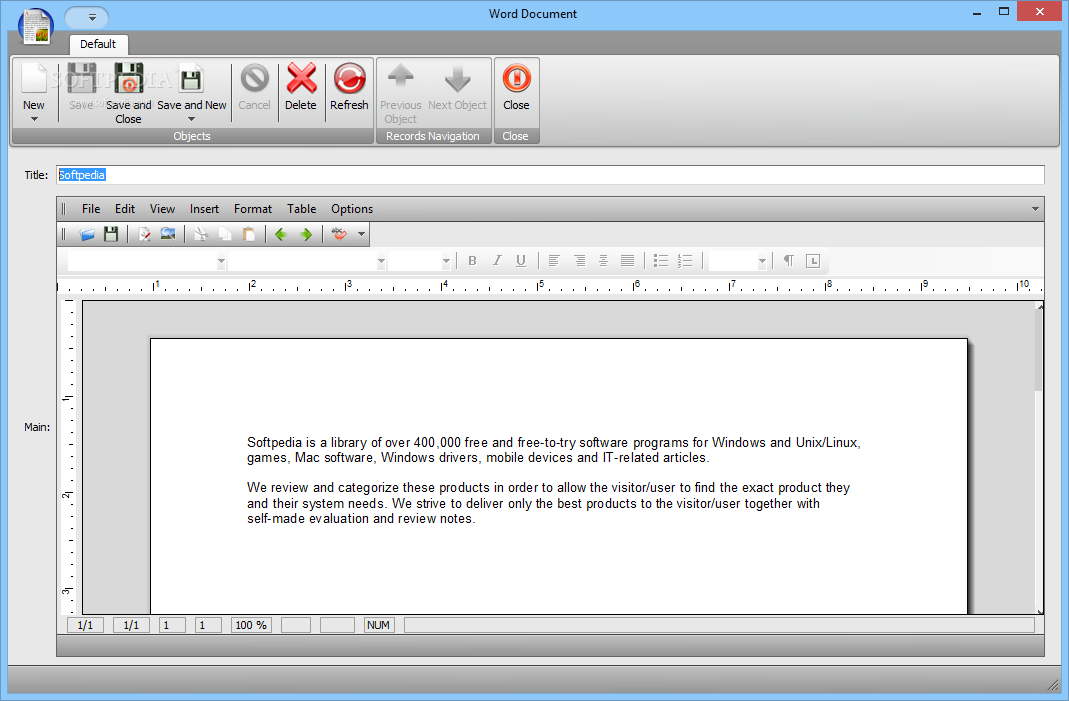Click the print preview magnifier icon
The width and height of the screenshot is (1069, 701).
(168, 235)
